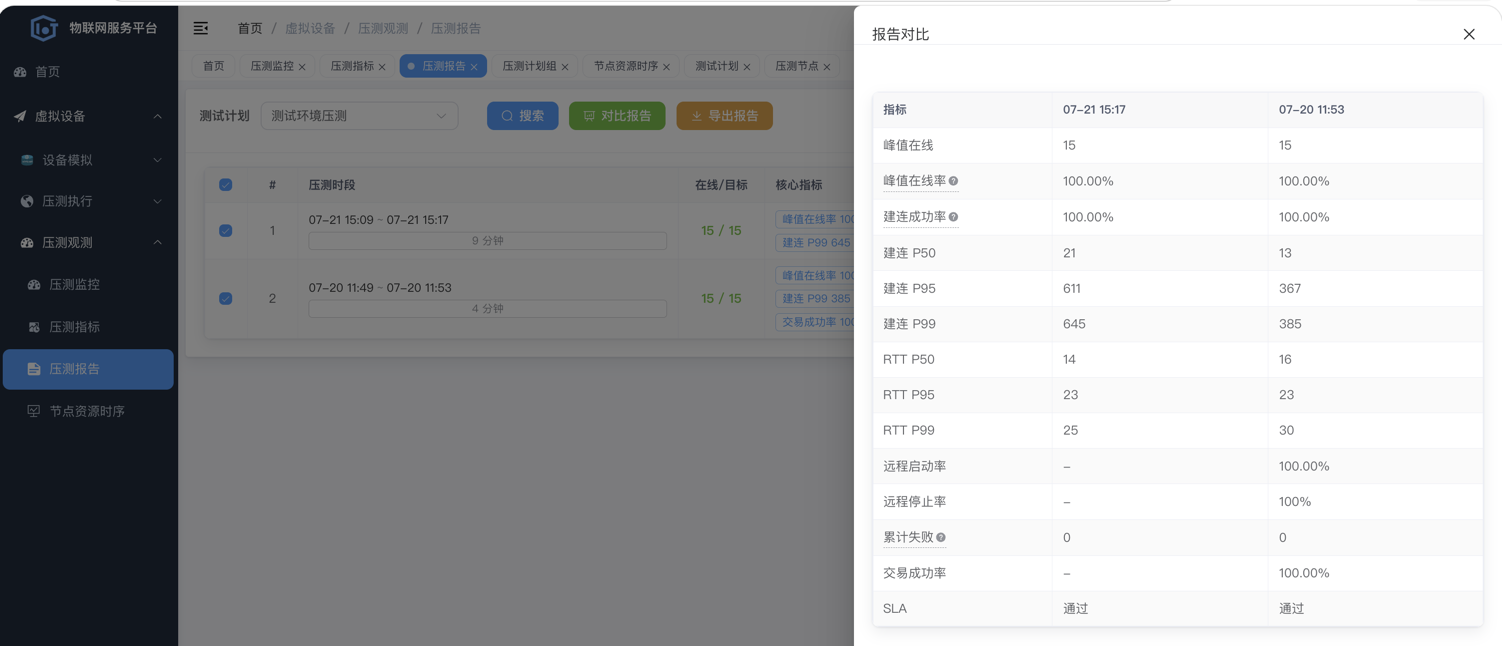Click the 设备模拟 database icon
Viewport: 1502px width, 646px height.
(x=27, y=160)
